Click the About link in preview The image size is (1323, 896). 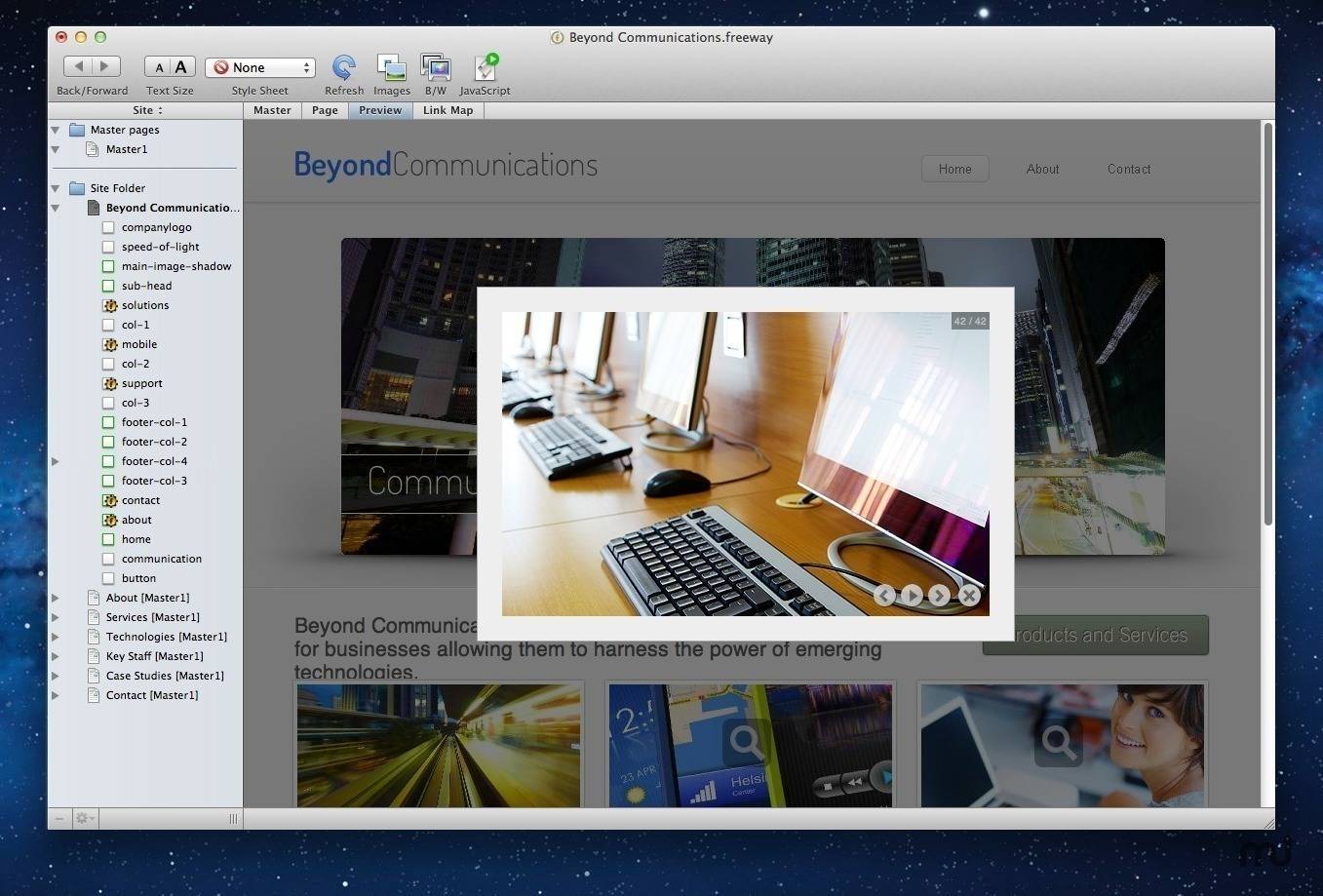tap(1042, 169)
